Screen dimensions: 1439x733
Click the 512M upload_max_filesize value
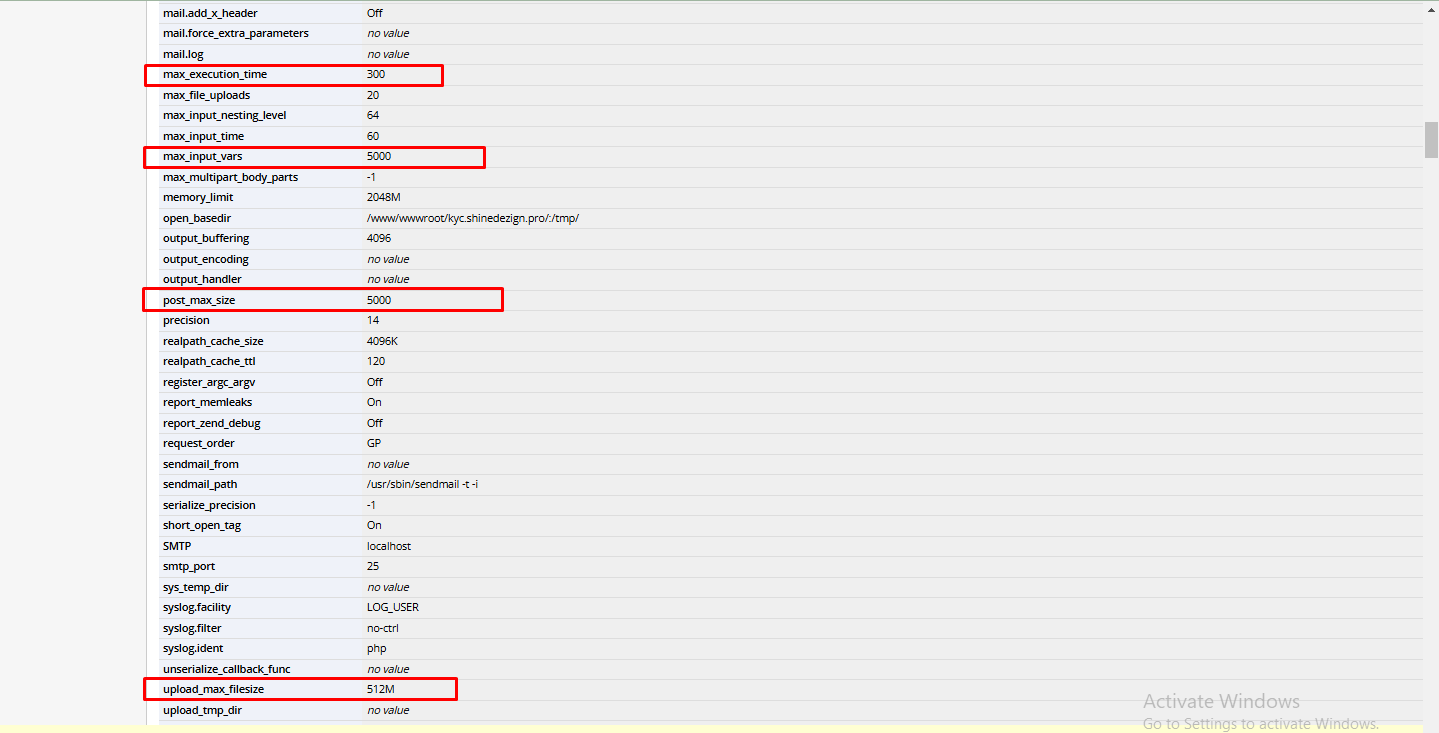click(381, 690)
